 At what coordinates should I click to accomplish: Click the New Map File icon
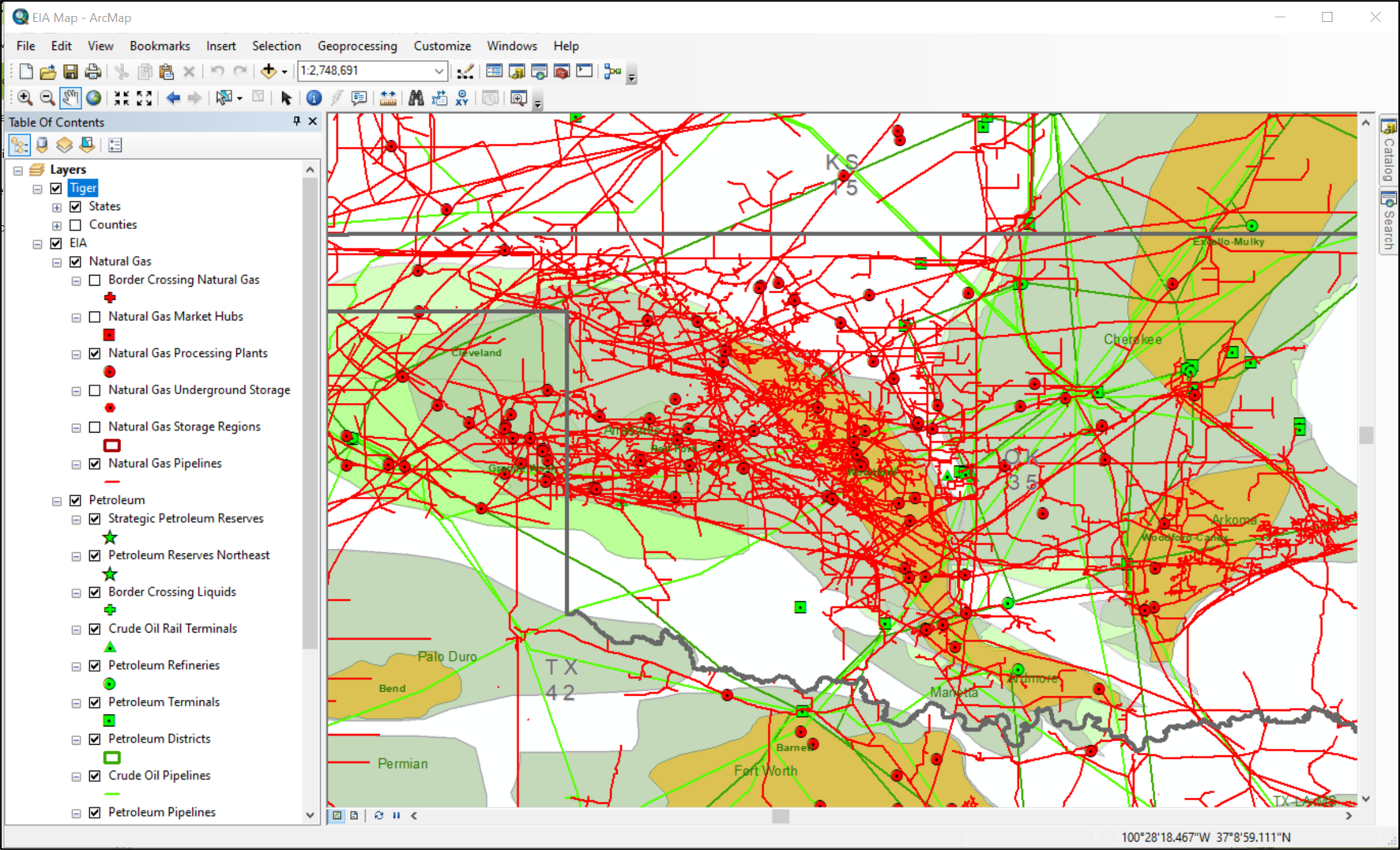pyautogui.click(x=26, y=71)
